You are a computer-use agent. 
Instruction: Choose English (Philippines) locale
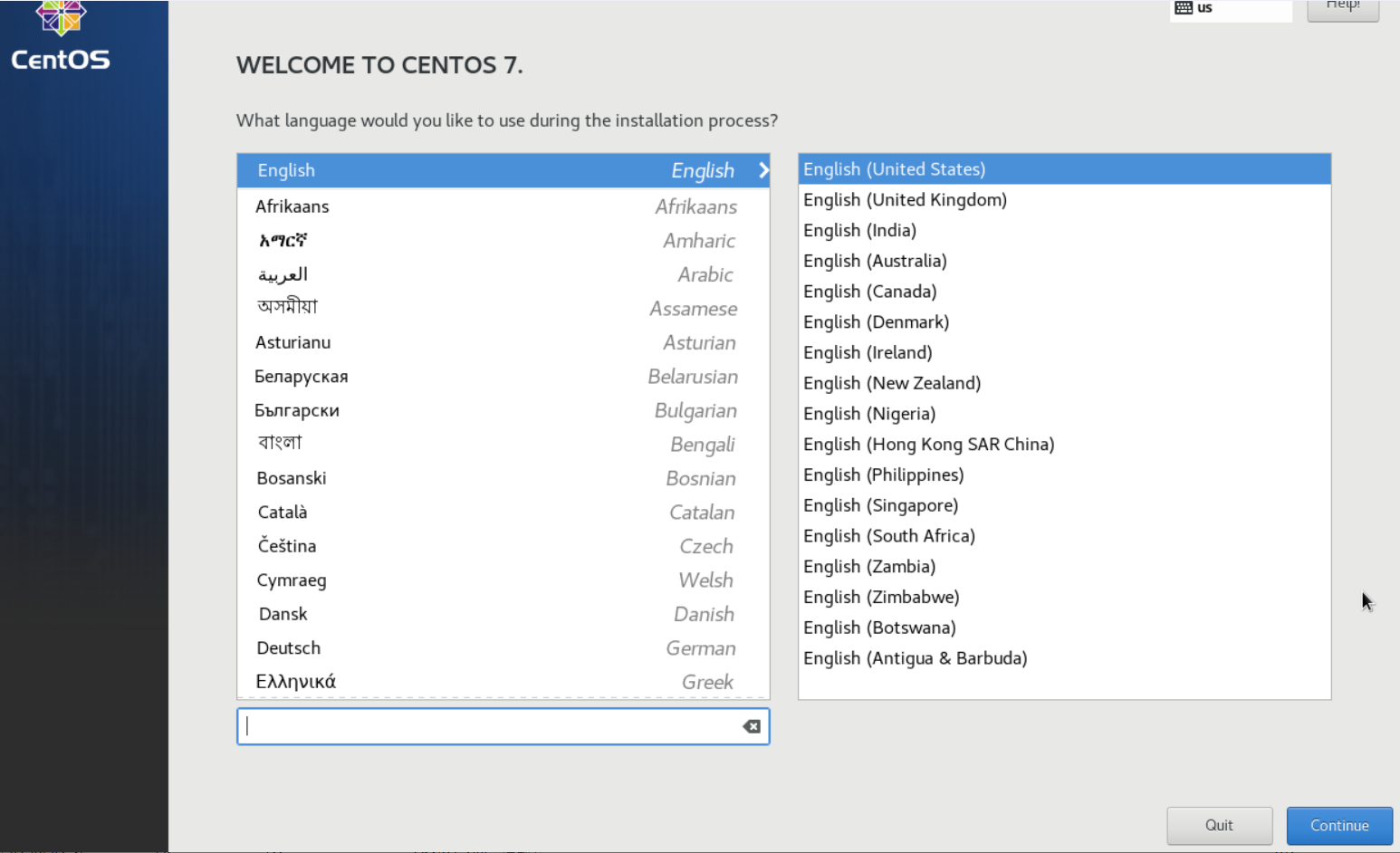(x=1064, y=475)
